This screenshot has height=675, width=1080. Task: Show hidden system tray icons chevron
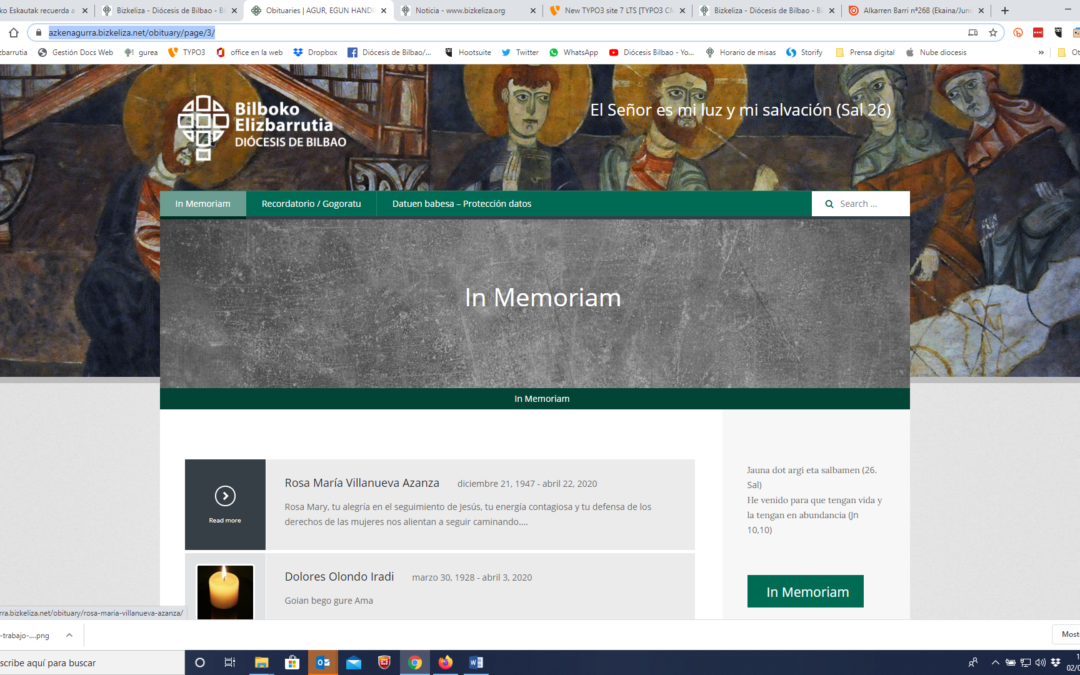pyautogui.click(x=995, y=663)
